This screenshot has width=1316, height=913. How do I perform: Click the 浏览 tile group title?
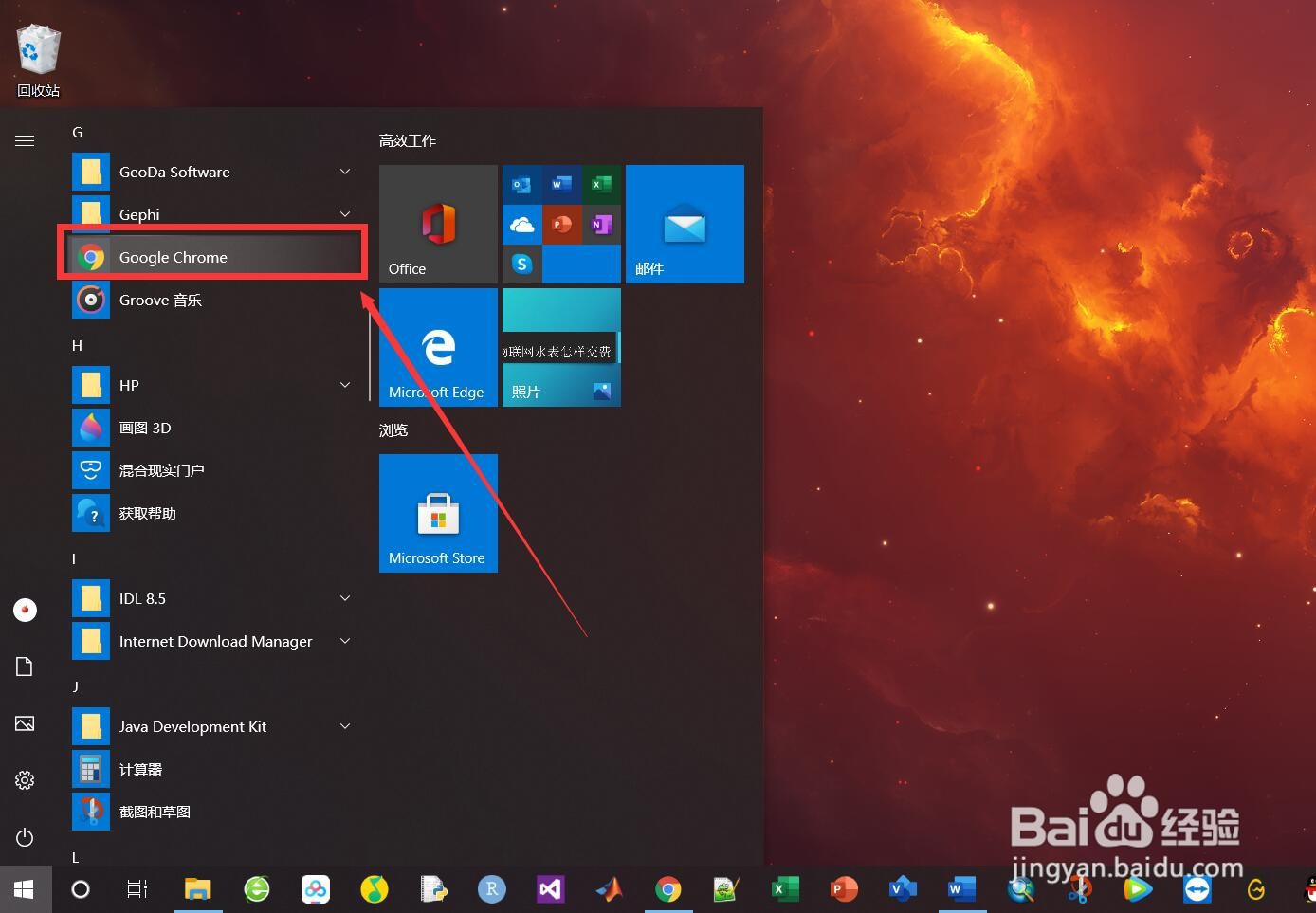point(393,430)
